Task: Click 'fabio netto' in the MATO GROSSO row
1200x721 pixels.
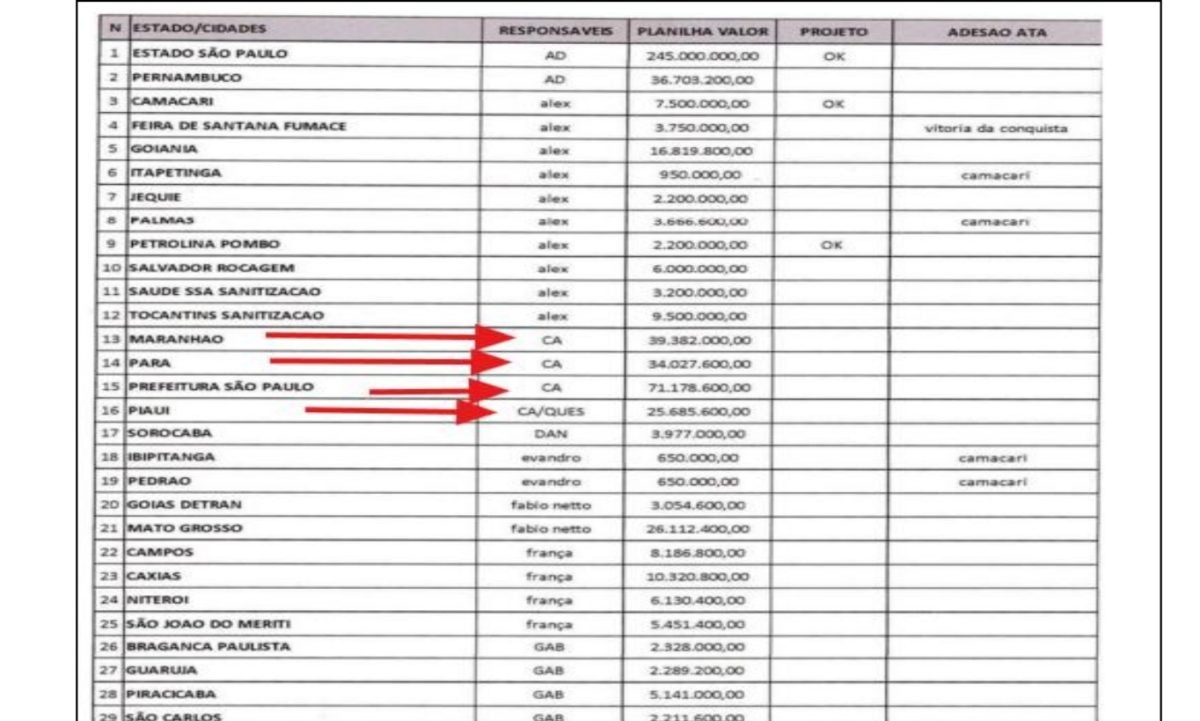Action: point(551,530)
